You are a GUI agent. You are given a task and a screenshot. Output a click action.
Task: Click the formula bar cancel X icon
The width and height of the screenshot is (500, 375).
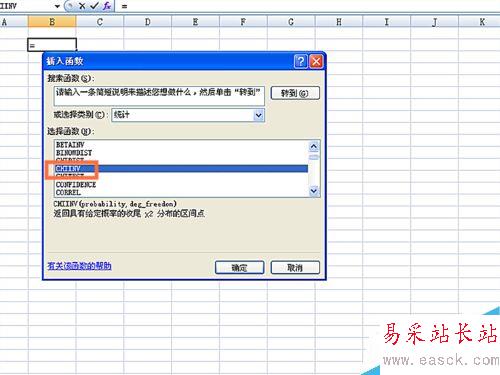click(x=82, y=6)
